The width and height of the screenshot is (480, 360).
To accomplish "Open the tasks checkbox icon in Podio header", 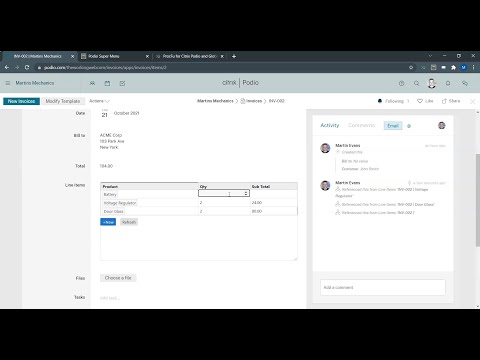I will tap(122, 83).
